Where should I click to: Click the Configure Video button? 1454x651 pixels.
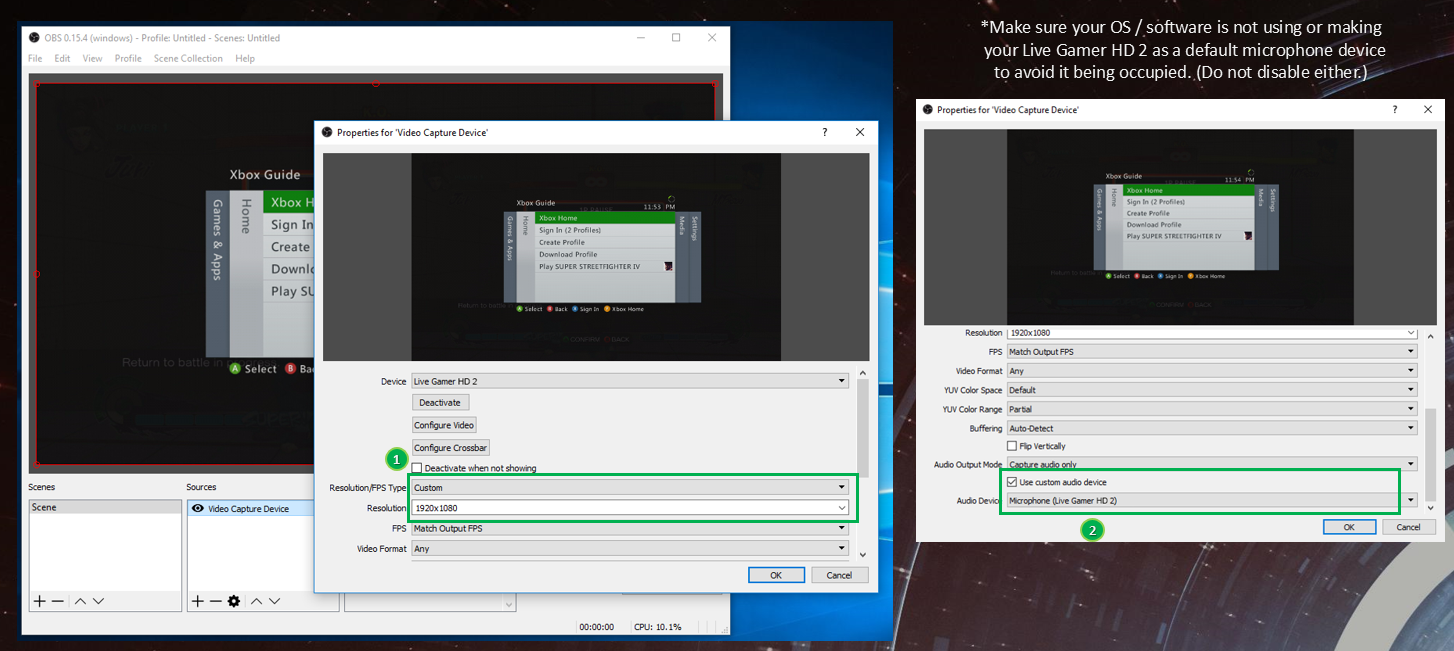(444, 425)
